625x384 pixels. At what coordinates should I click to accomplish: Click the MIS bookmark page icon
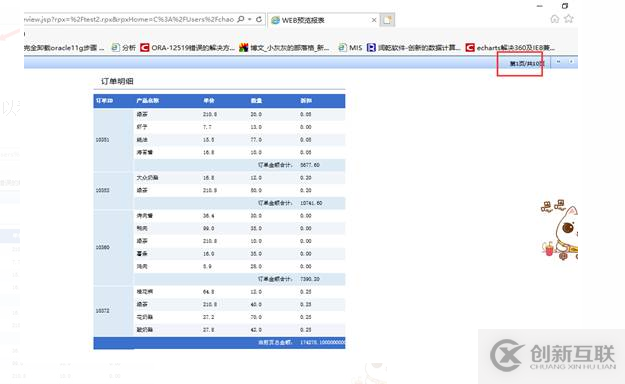(342, 48)
